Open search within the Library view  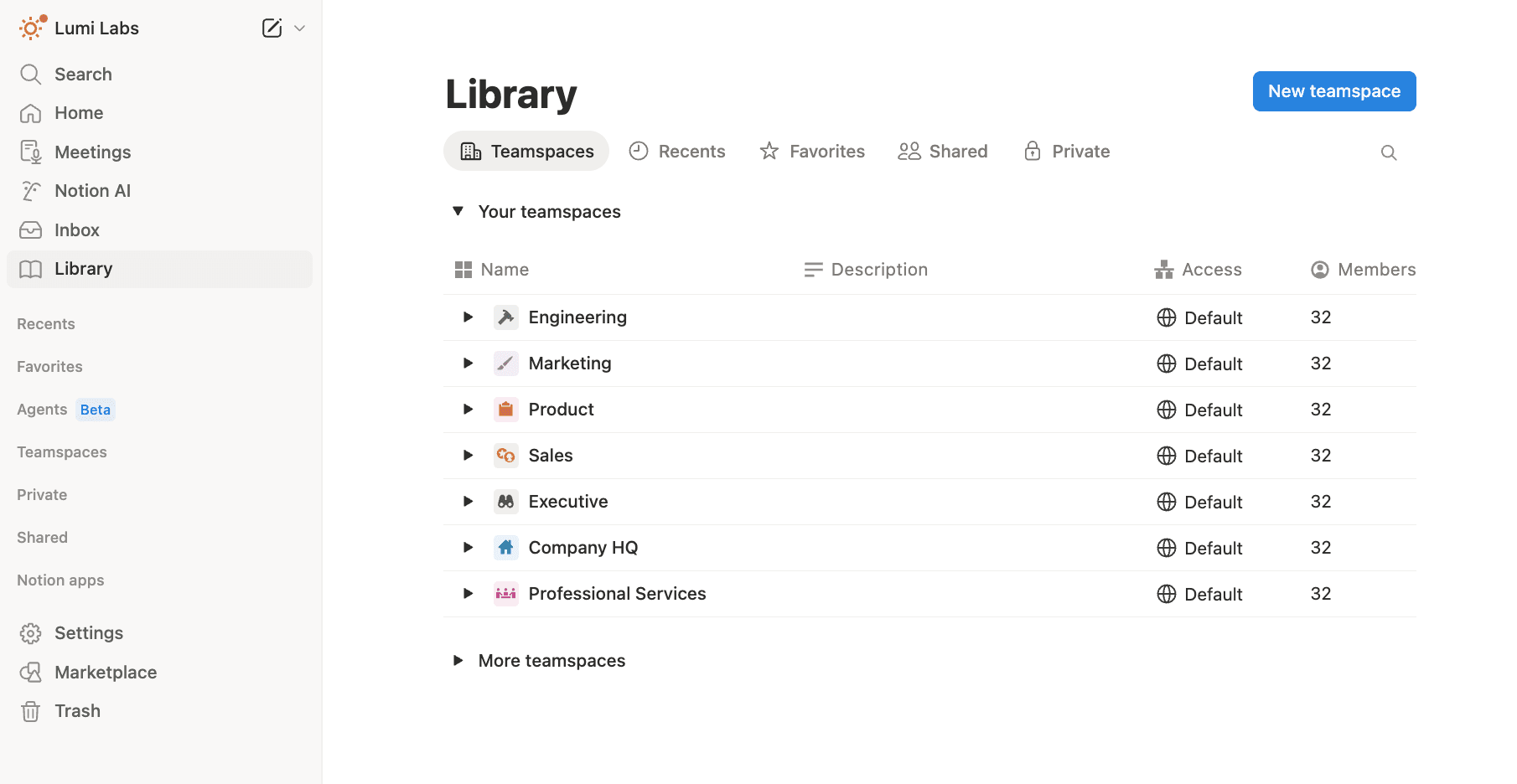1388,152
